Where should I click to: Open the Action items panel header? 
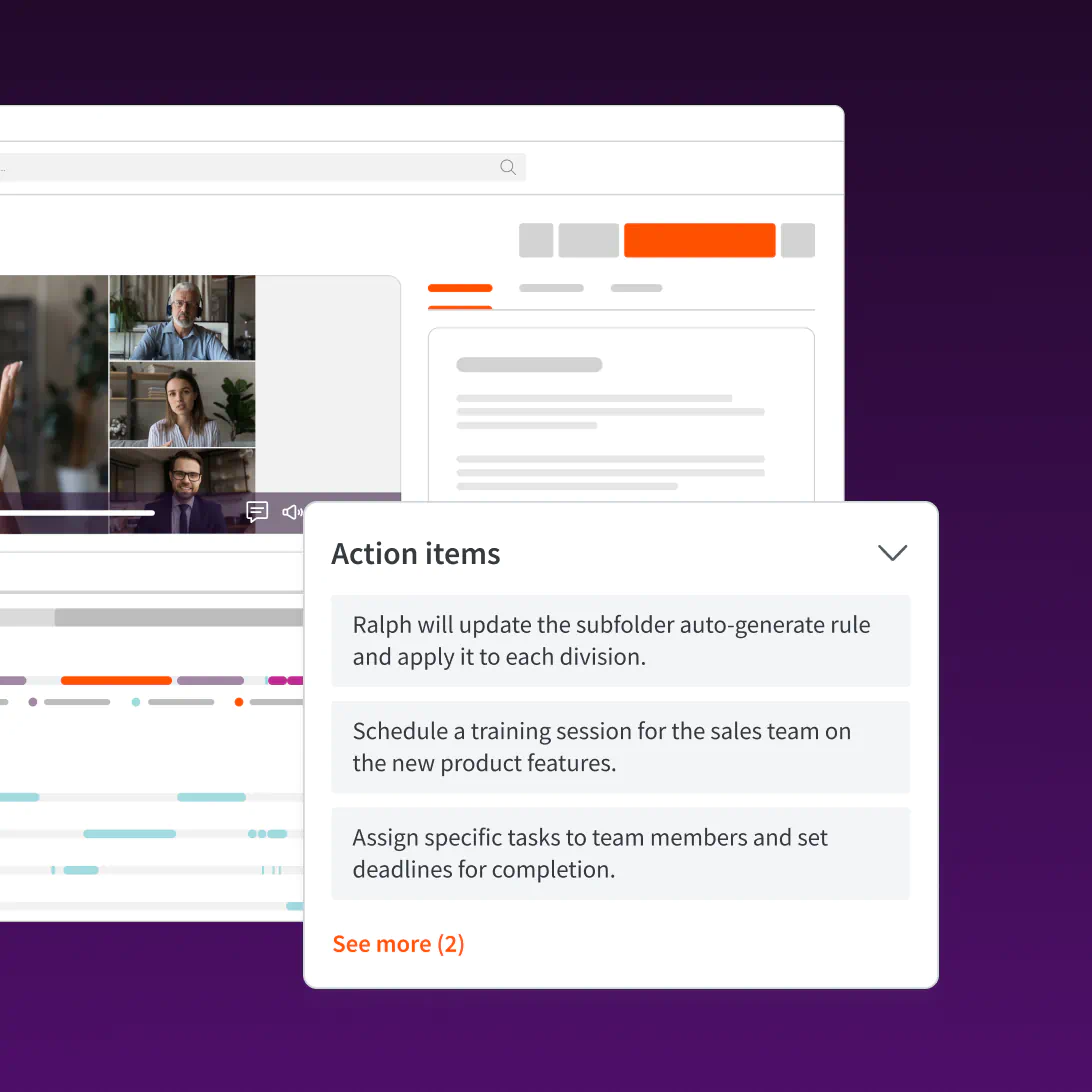(x=416, y=553)
